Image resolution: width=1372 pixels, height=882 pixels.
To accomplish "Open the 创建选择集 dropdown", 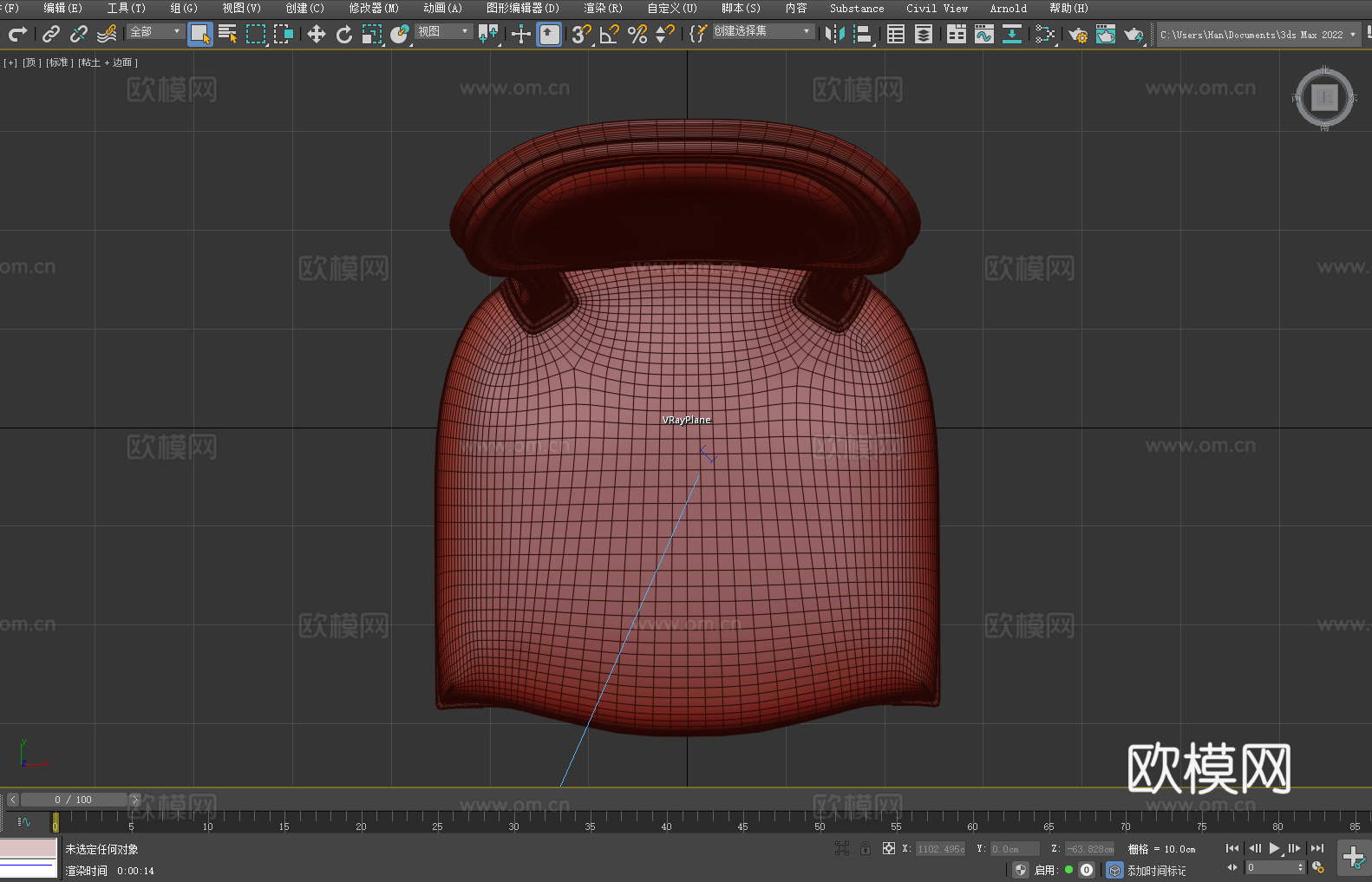I will pos(763,31).
